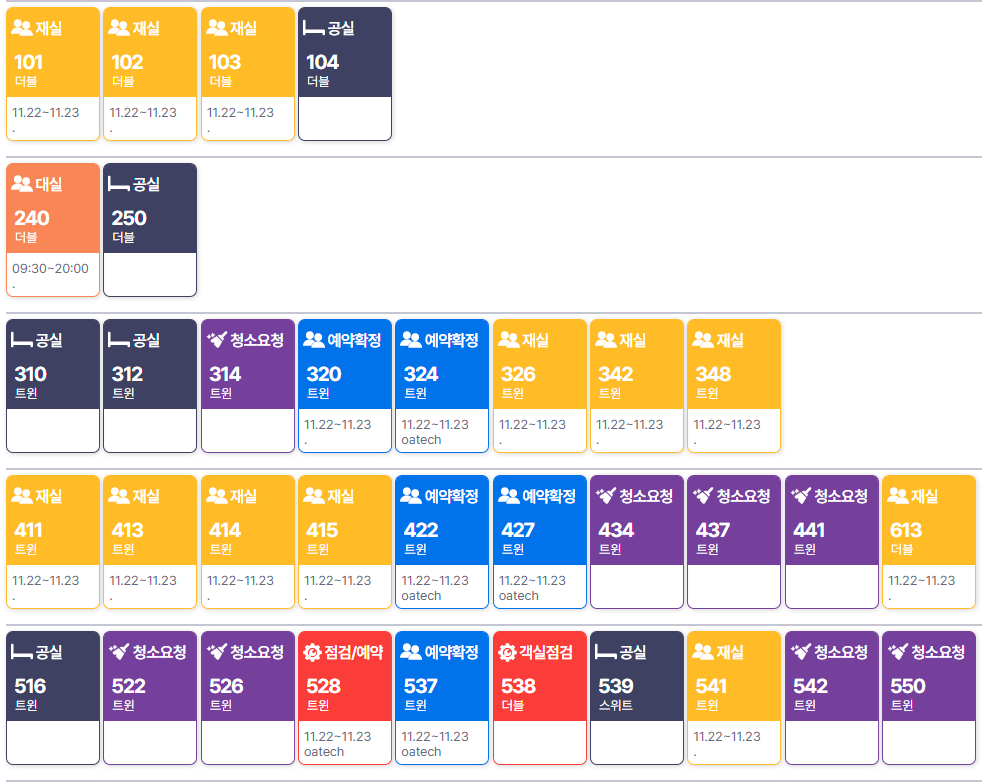Select vacant room 250 card
This screenshot has height=784, width=982.
pyautogui.click(x=150, y=218)
